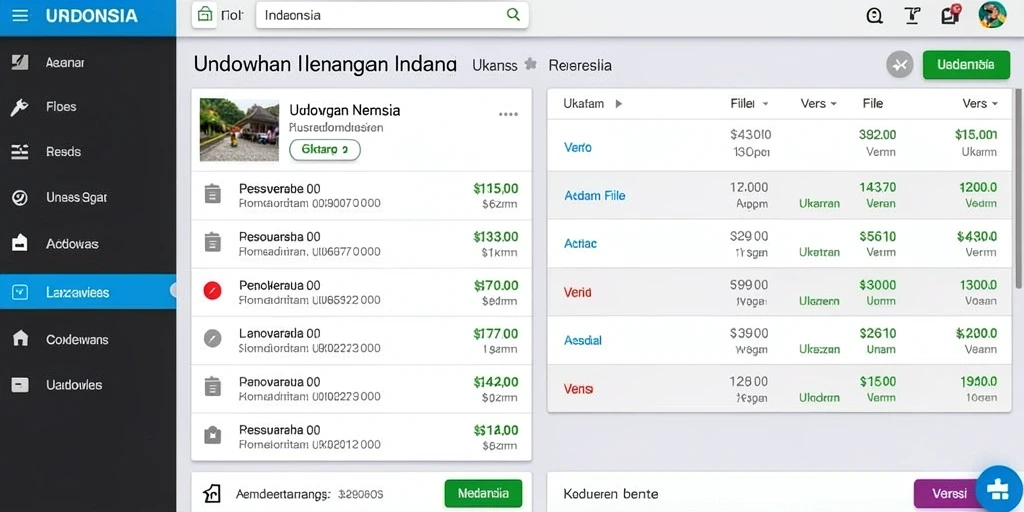
Task: Switch to the Reieresiia tab
Action: click(x=580, y=65)
